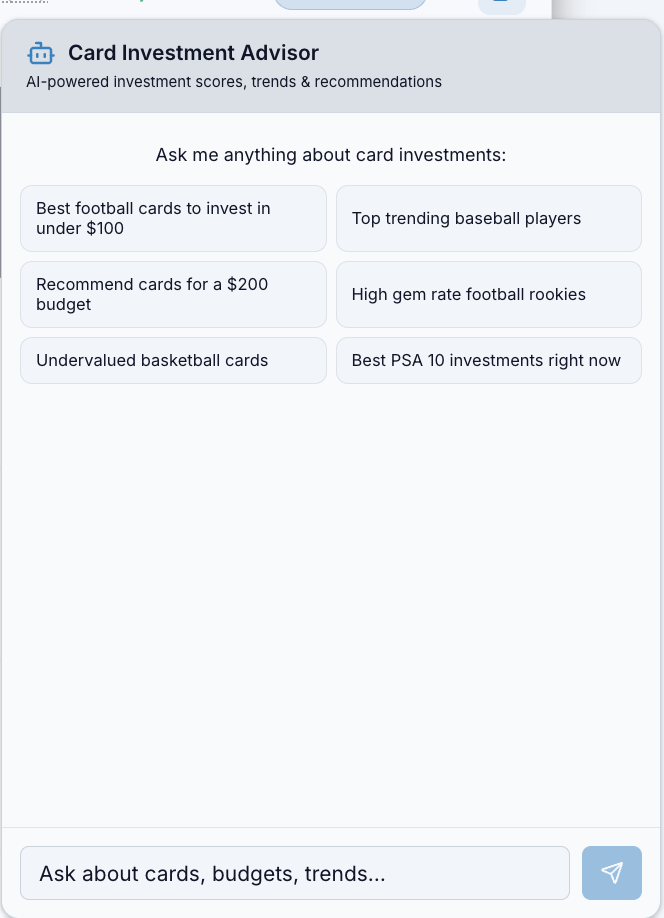
Task: Click the Card Investment Advisor header title
Action: click(193, 53)
